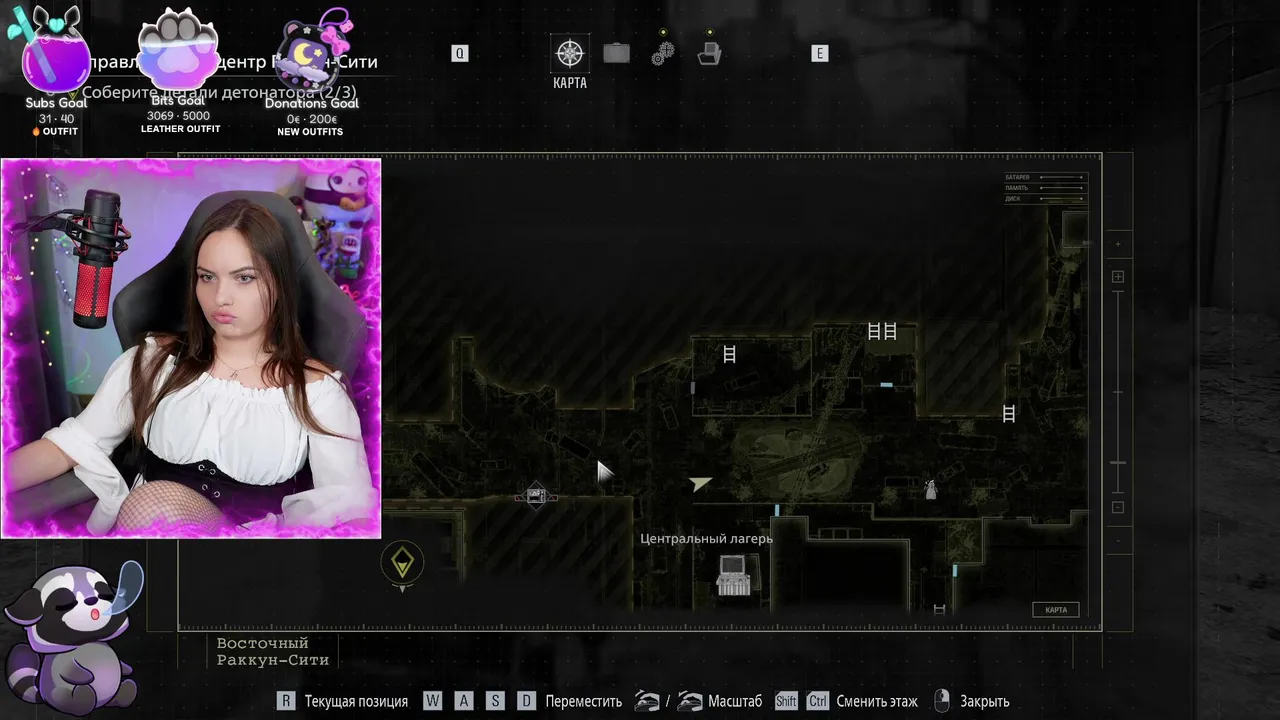The image size is (1280, 720).
Task: Click the Bits Goal paw icon
Action: click(178, 48)
